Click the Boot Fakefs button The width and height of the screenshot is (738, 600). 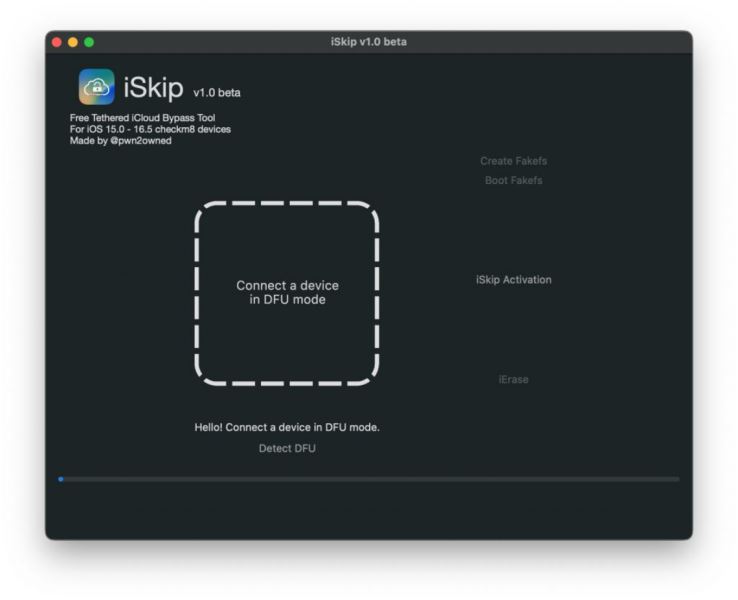pos(513,180)
